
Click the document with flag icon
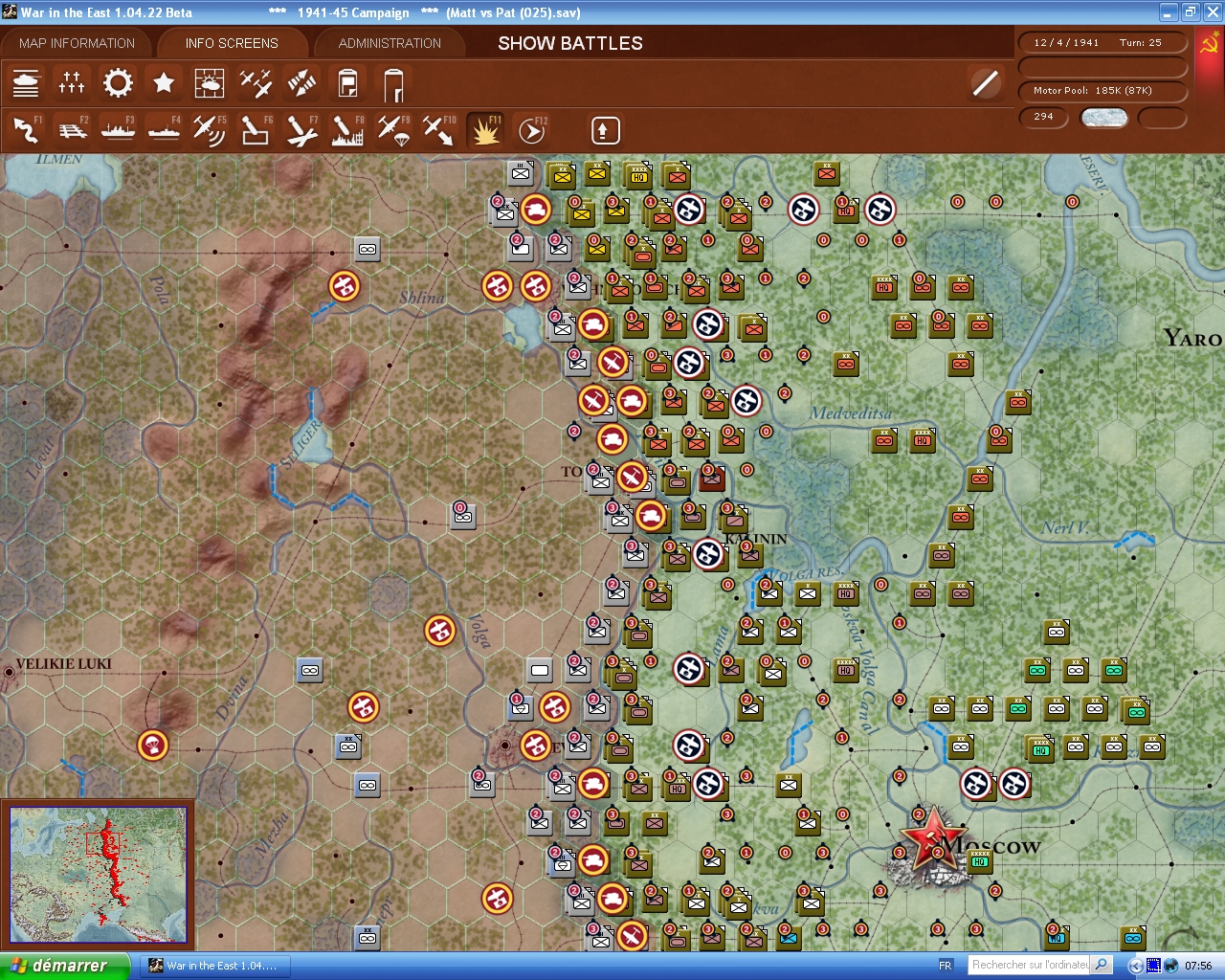[x=347, y=84]
